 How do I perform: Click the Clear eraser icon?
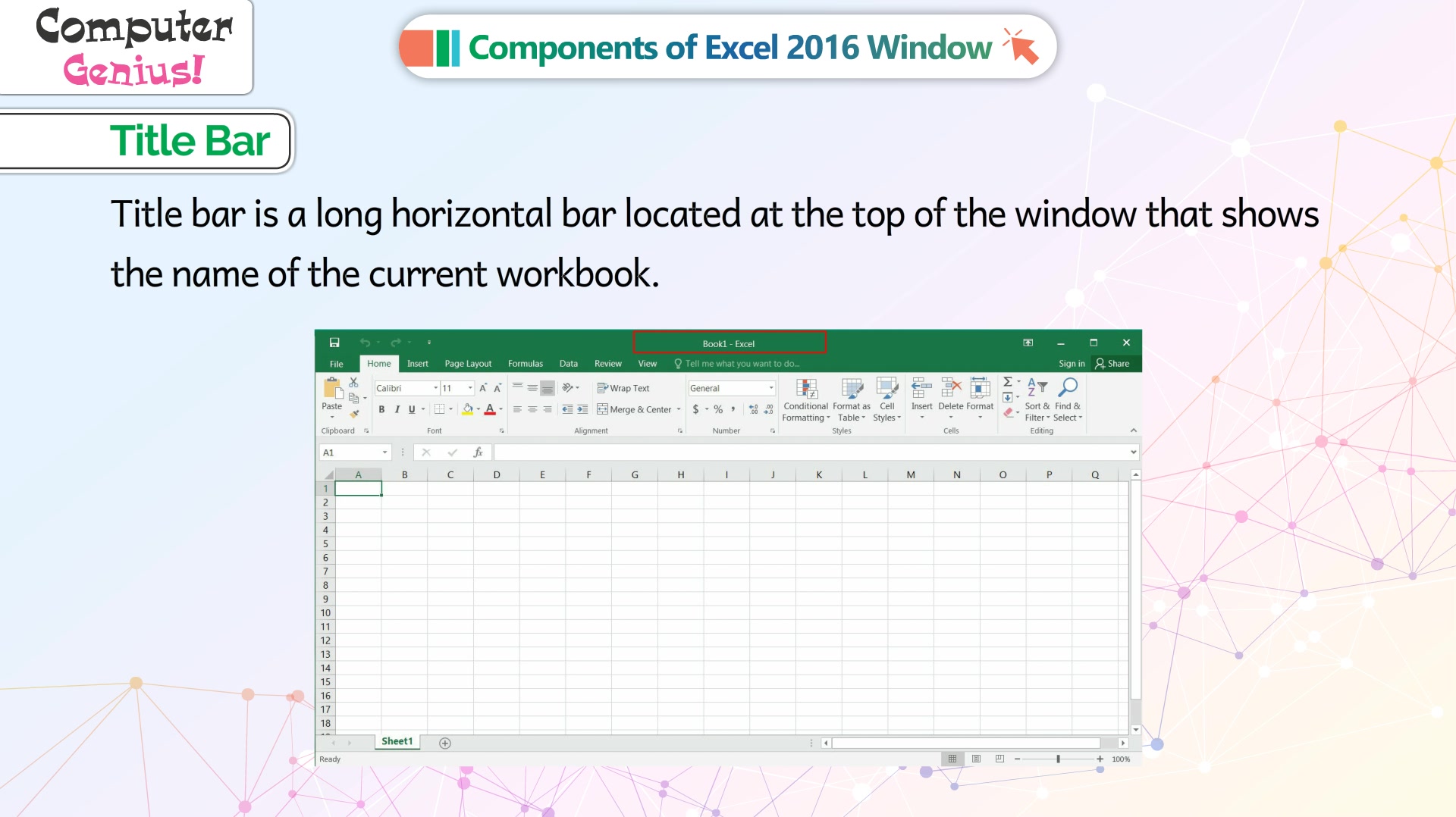1008,413
